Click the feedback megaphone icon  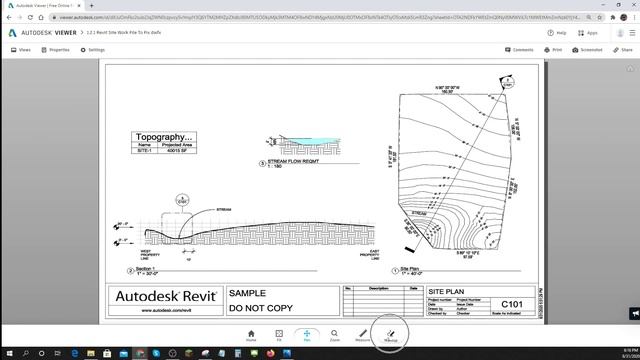pyautogui.click(x=635, y=313)
